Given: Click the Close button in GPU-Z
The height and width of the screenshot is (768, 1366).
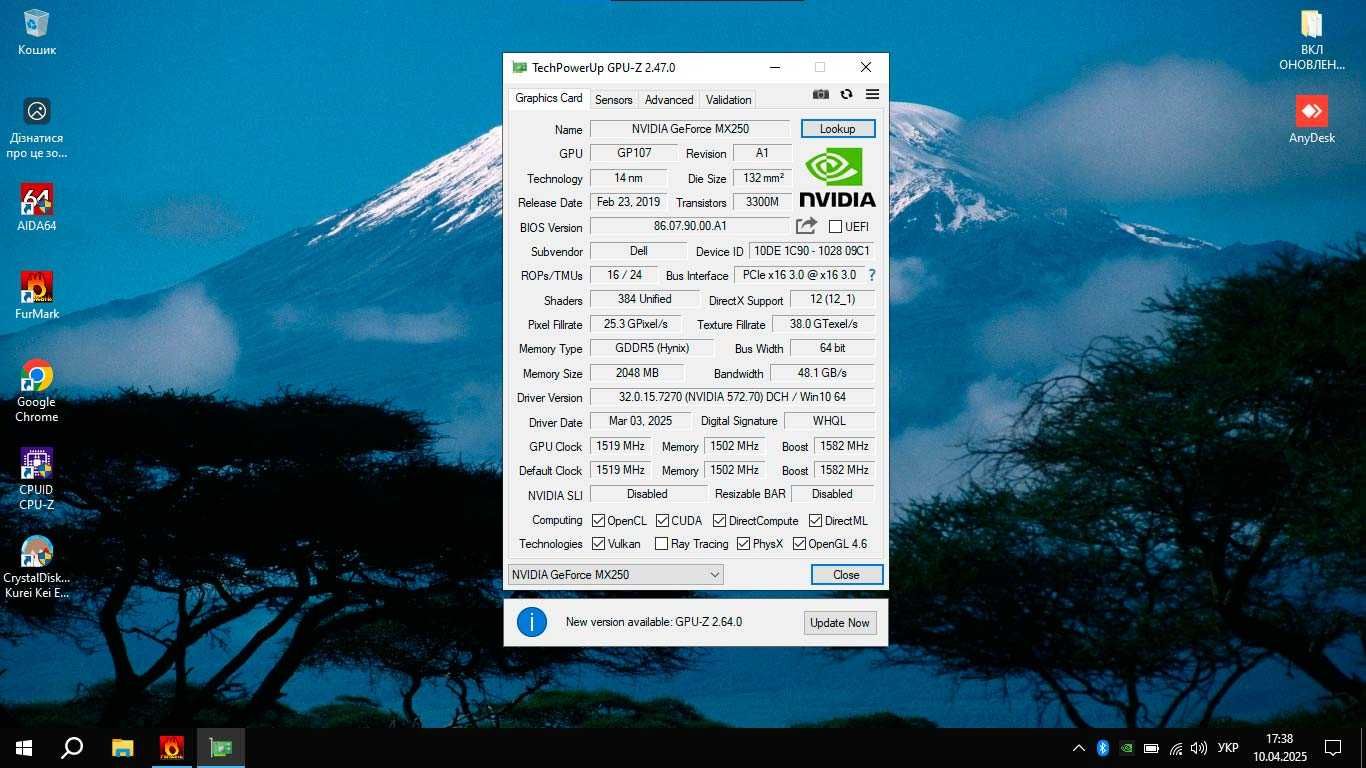Looking at the screenshot, I should [846, 575].
